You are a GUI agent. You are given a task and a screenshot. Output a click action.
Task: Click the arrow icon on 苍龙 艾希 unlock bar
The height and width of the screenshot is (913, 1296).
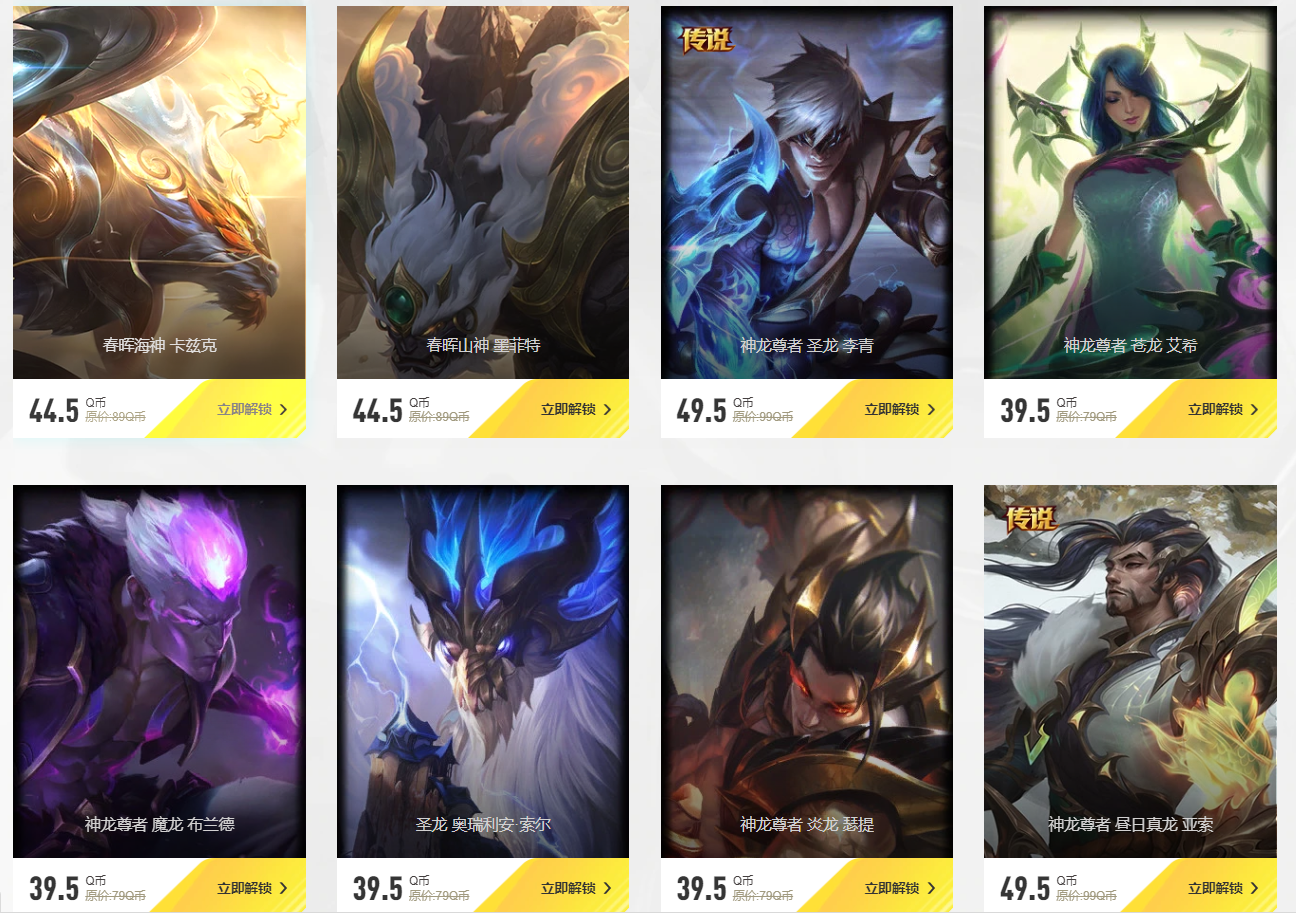tap(1255, 409)
